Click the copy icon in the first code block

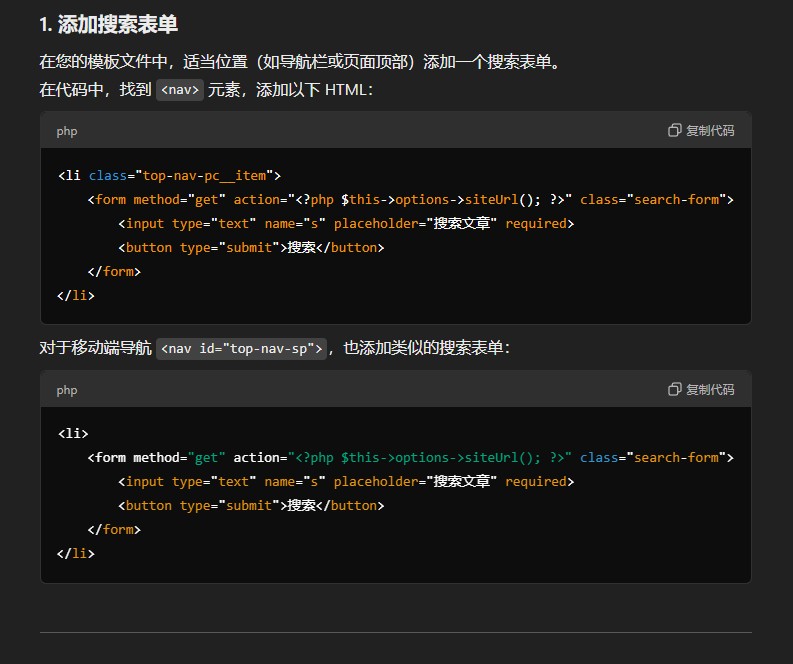pos(675,131)
